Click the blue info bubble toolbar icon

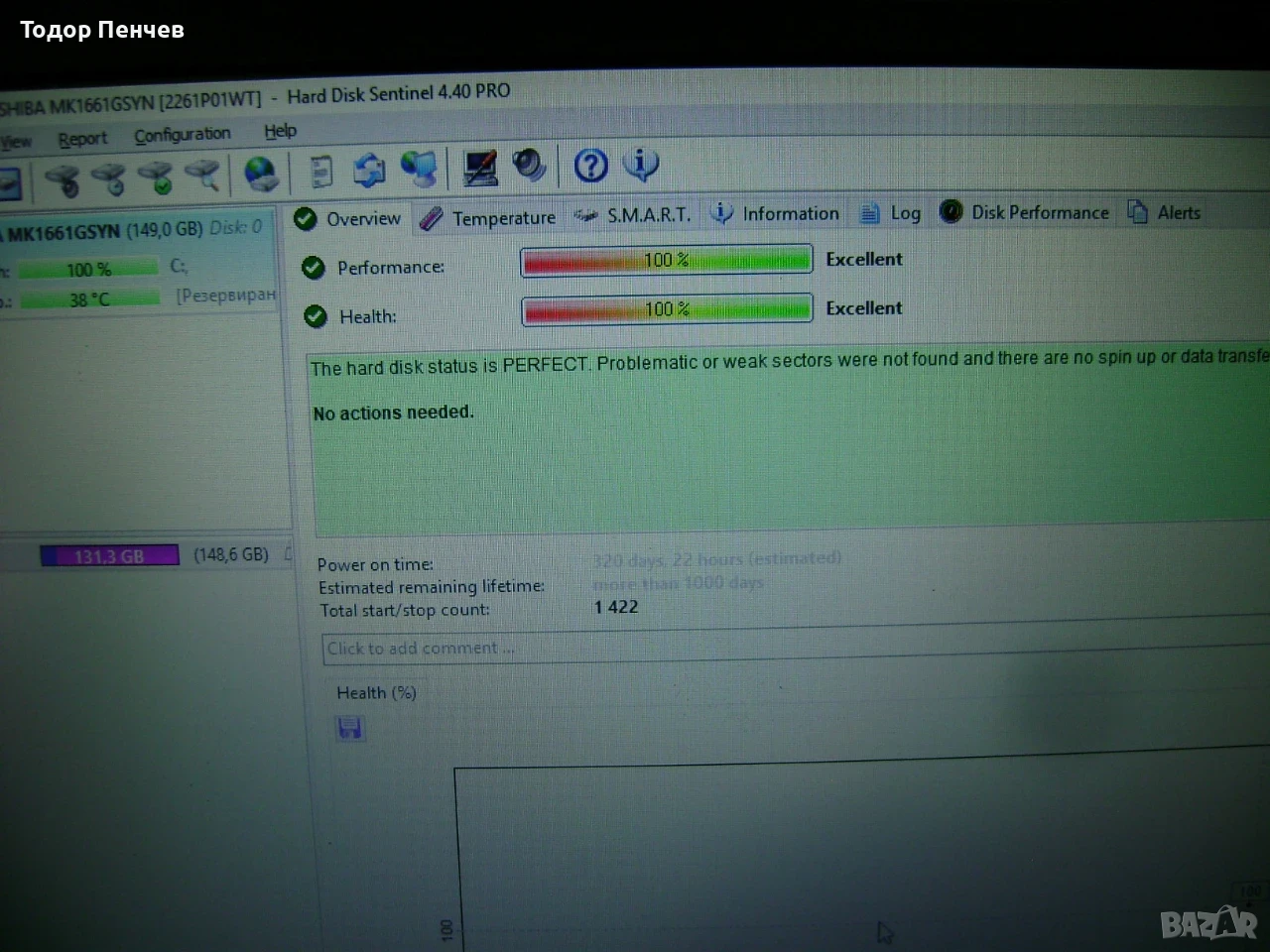[641, 163]
